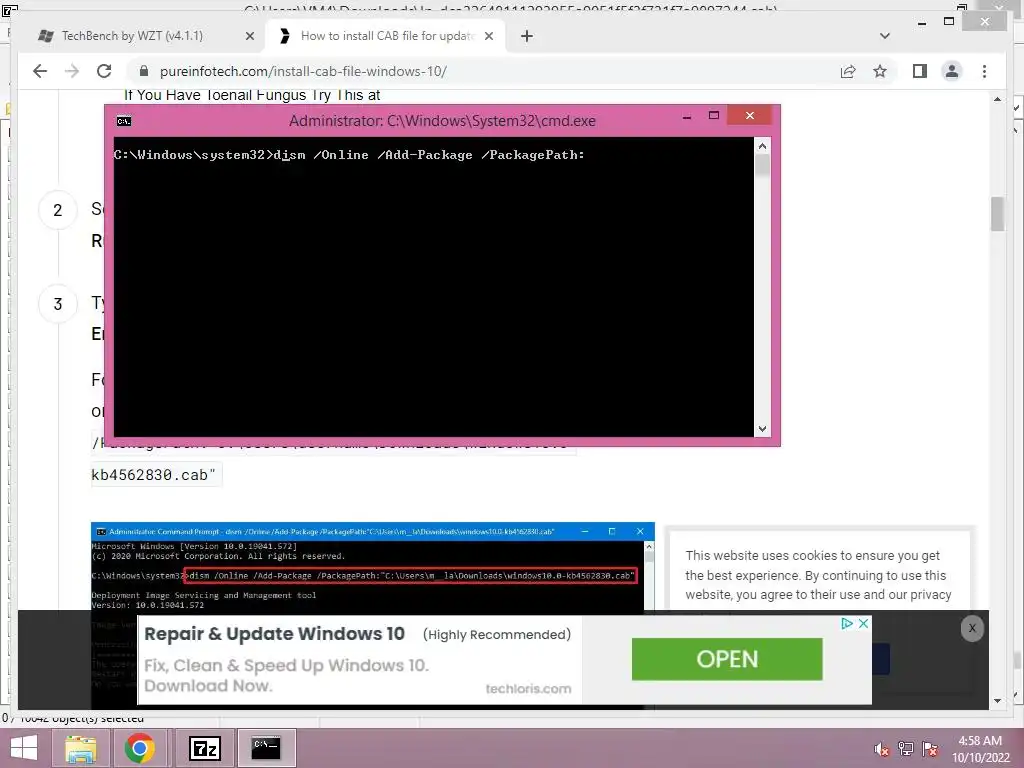This screenshot has height=768, width=1024.
Task: Open the Windows Start button
Action: pyautogui.click(x=24, y=748)
